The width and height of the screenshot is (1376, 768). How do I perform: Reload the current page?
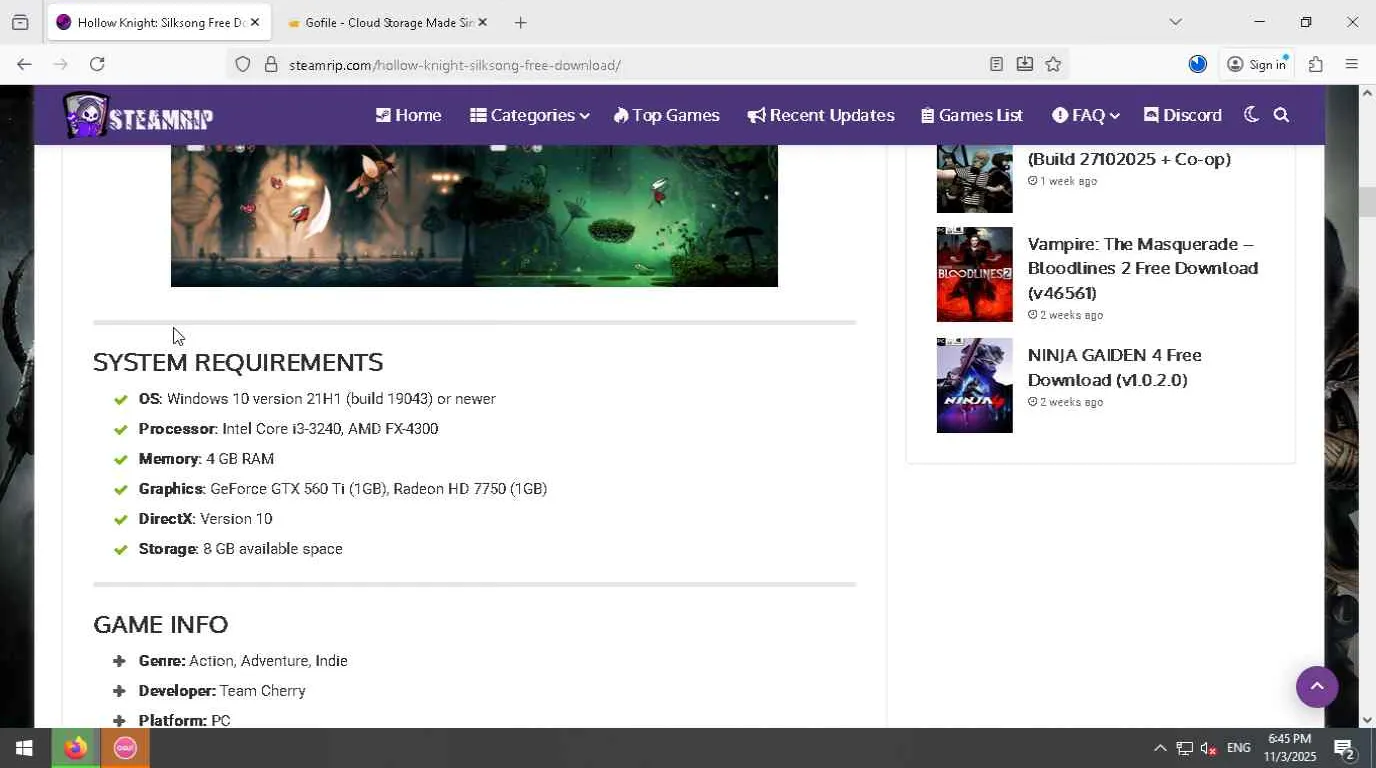(97, 64)
